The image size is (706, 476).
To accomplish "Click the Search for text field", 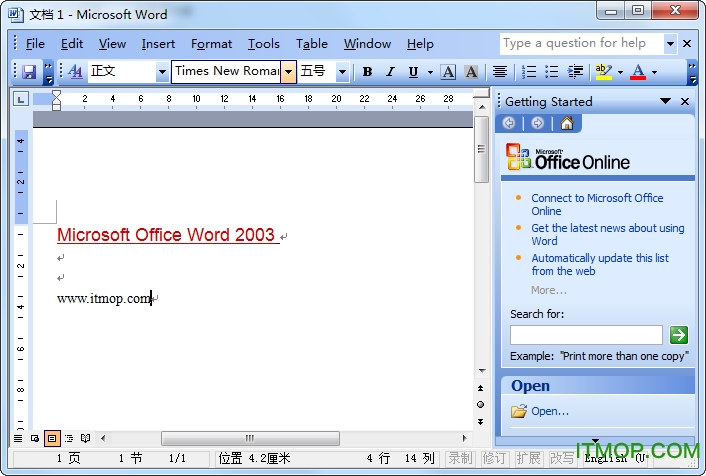I will pyautogui.click(x=586, y=335).
